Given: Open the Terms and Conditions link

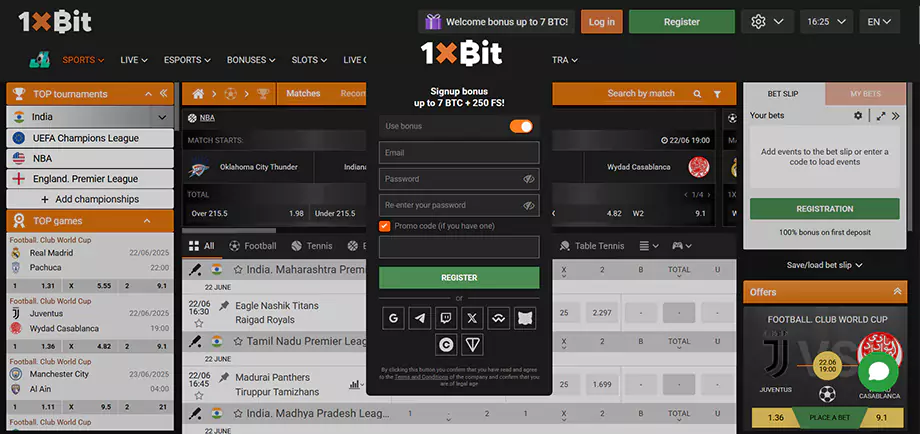Looking at the screenshot, I should (x=421, y=377).
